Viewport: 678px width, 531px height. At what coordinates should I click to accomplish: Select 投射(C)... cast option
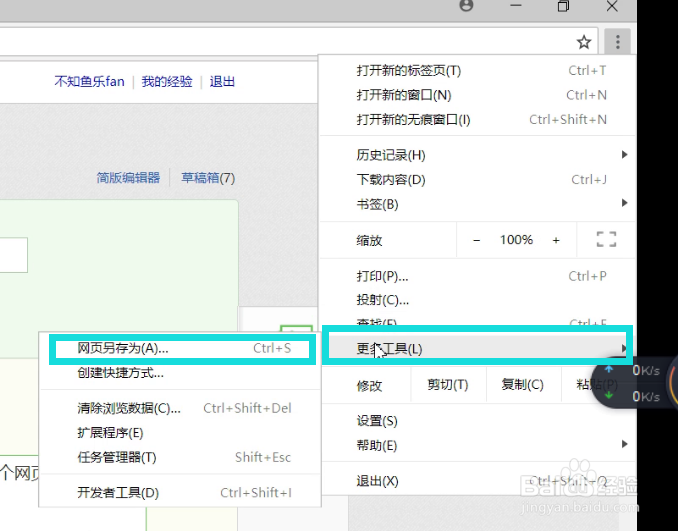click(x=477, y=300)
